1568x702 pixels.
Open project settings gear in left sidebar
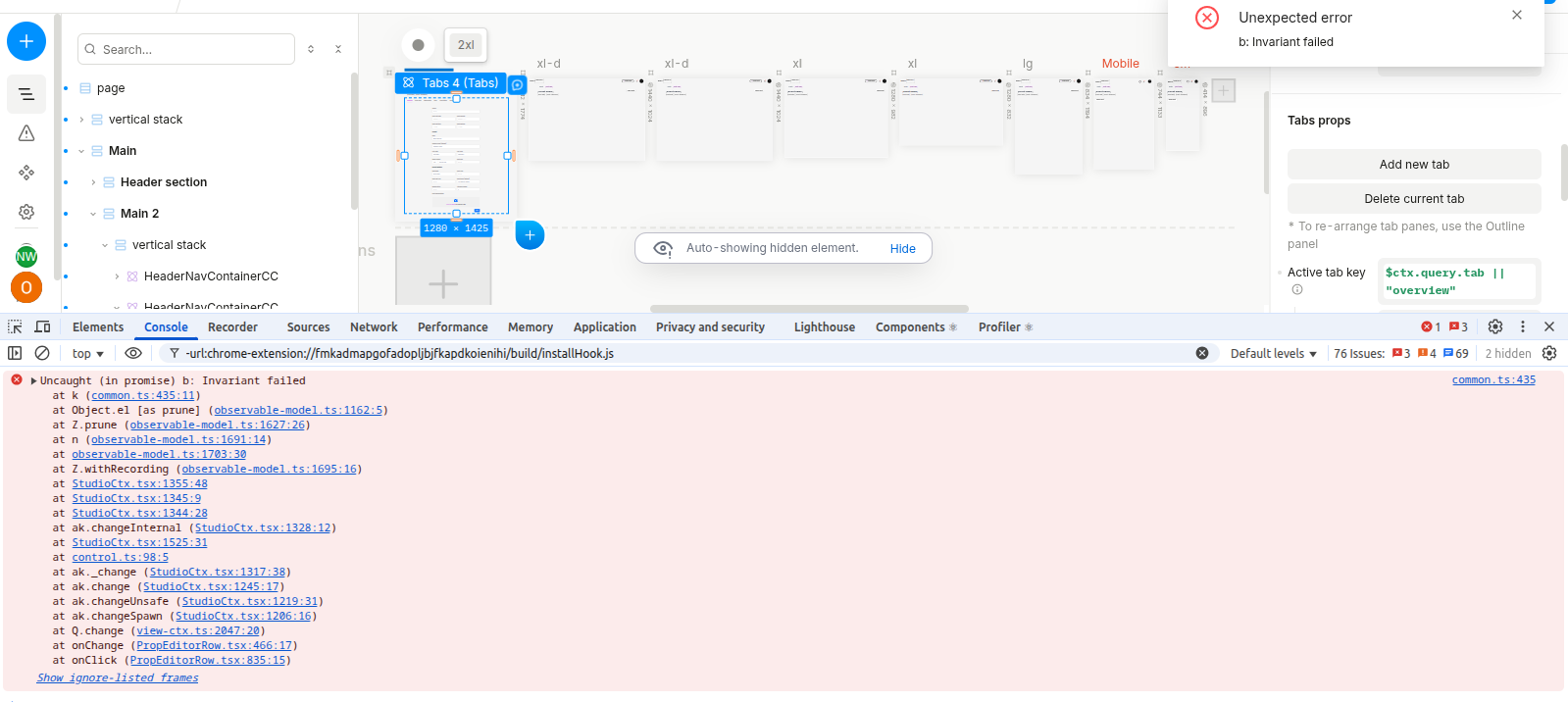tap(26, 212)
